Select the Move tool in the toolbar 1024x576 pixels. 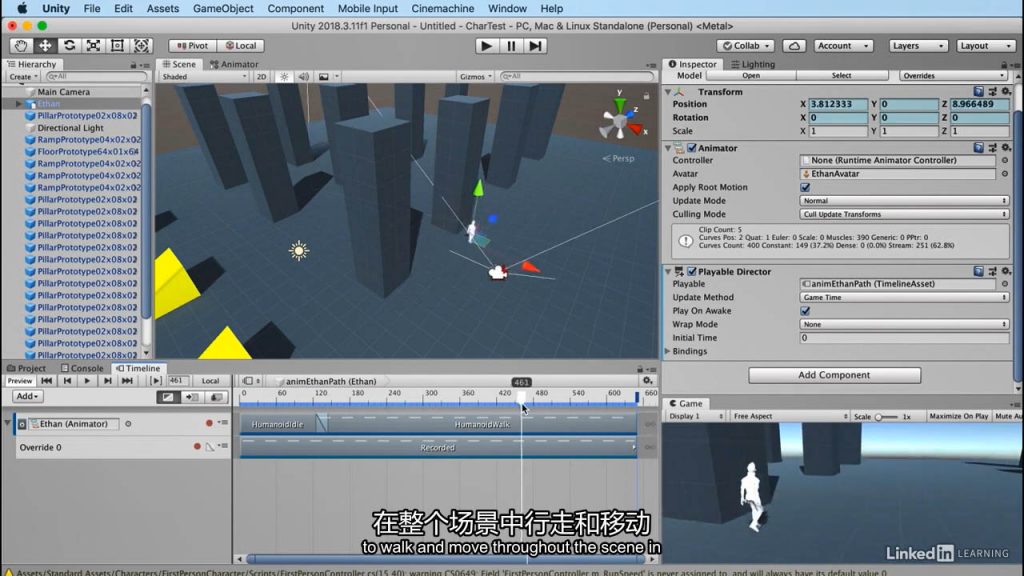pos(45,46)
